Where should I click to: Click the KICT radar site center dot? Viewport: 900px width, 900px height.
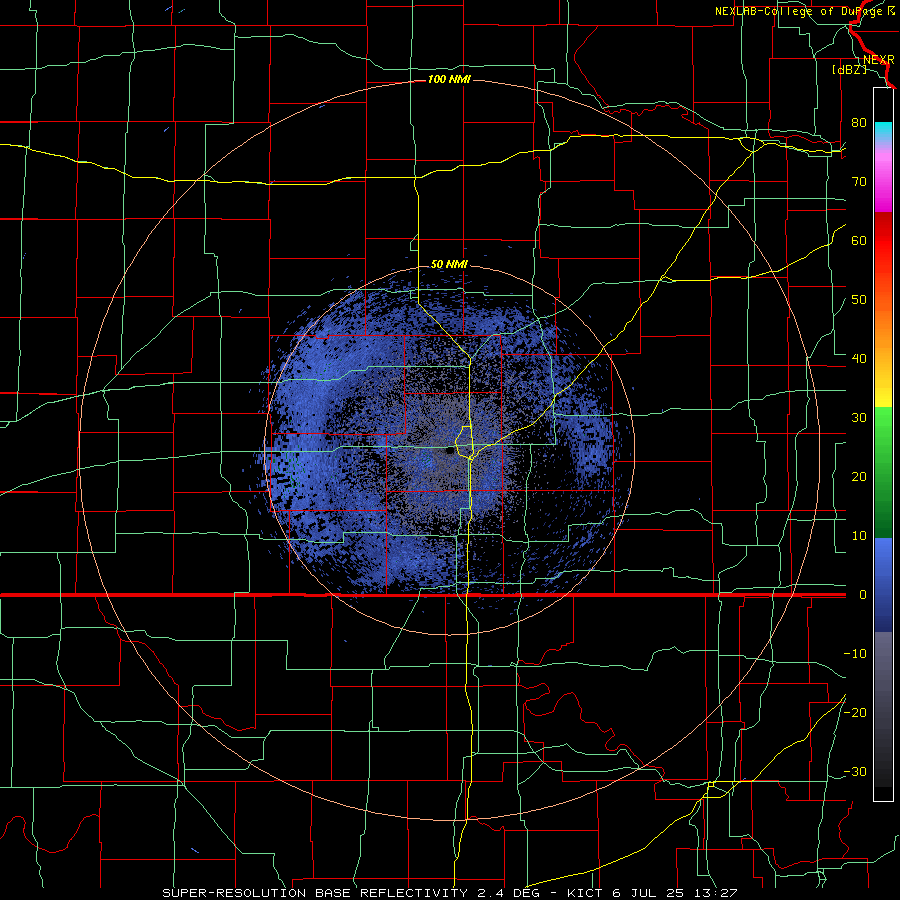(449, 451)
